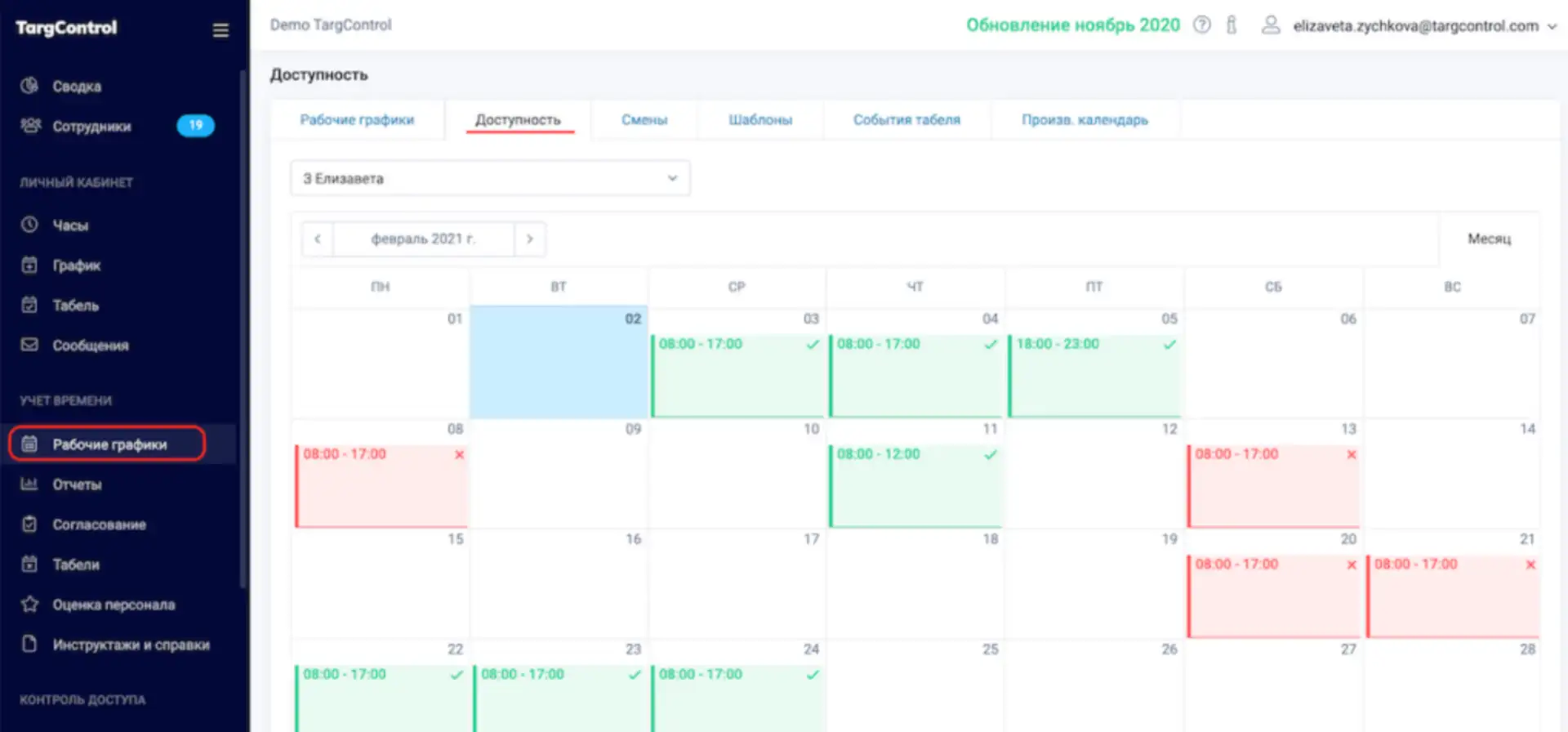Click checkmark on February 03 shift
This screenshot has width=1568, height=732.
tap(813, 344)
